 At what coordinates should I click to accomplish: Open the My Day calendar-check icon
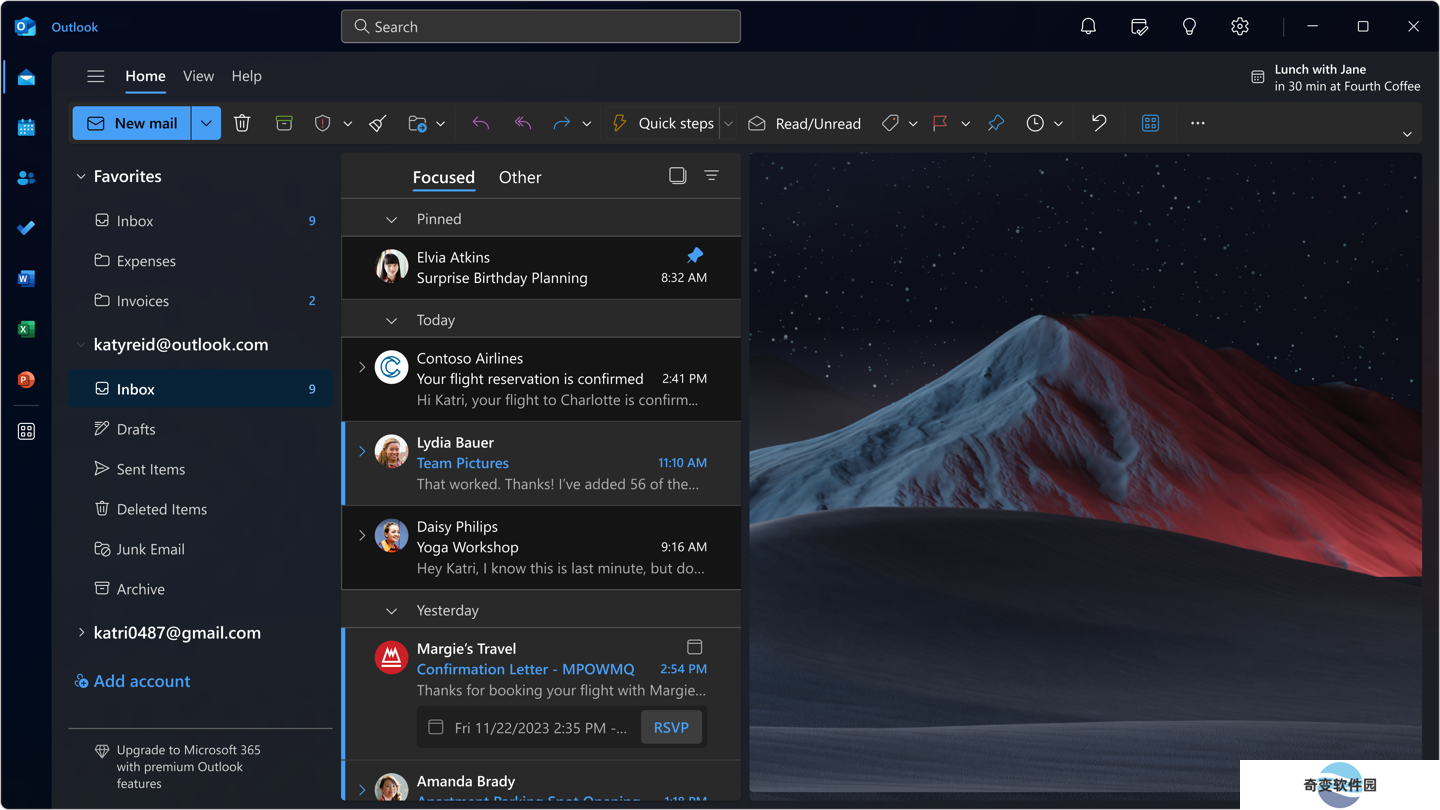click(x=1139, y=27)
